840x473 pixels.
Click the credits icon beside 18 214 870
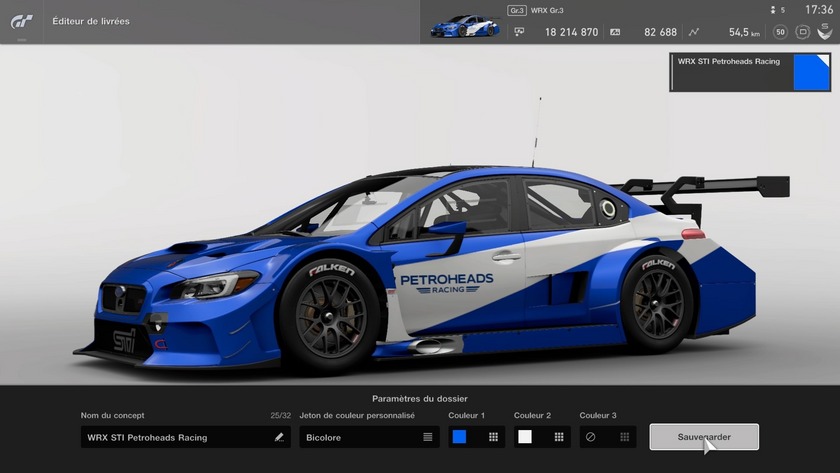(x=519, y=32)
